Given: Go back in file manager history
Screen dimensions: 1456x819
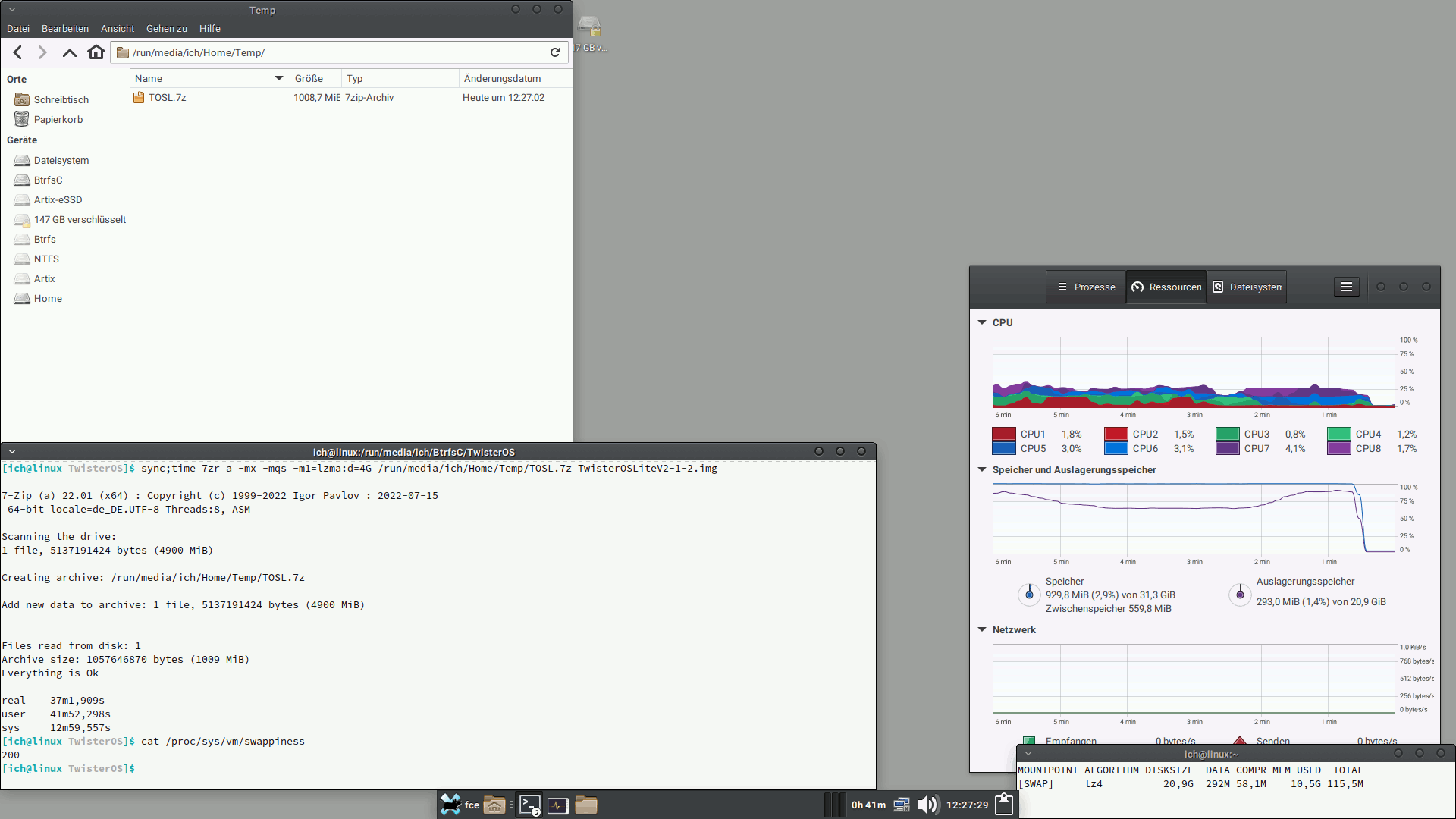Looking at the screenshot, I should [18, 52].
